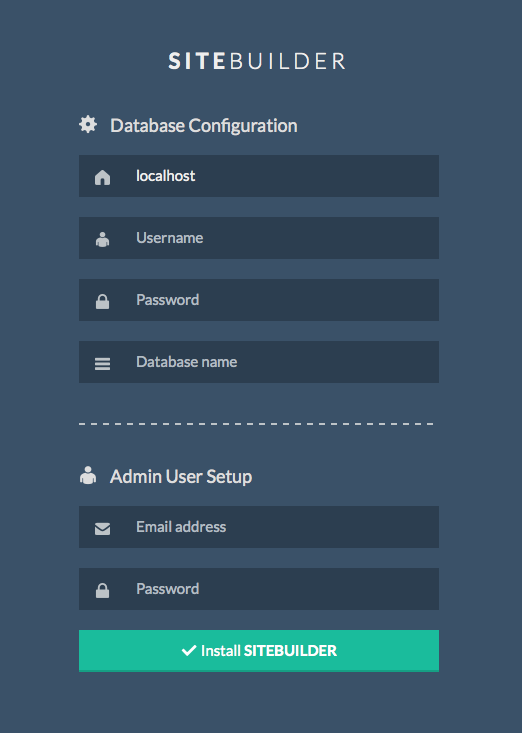The height and width of the screenshot is (733, 522).
Task: Click the Install SITEBUILDER button
Action: tap(259, 651)
